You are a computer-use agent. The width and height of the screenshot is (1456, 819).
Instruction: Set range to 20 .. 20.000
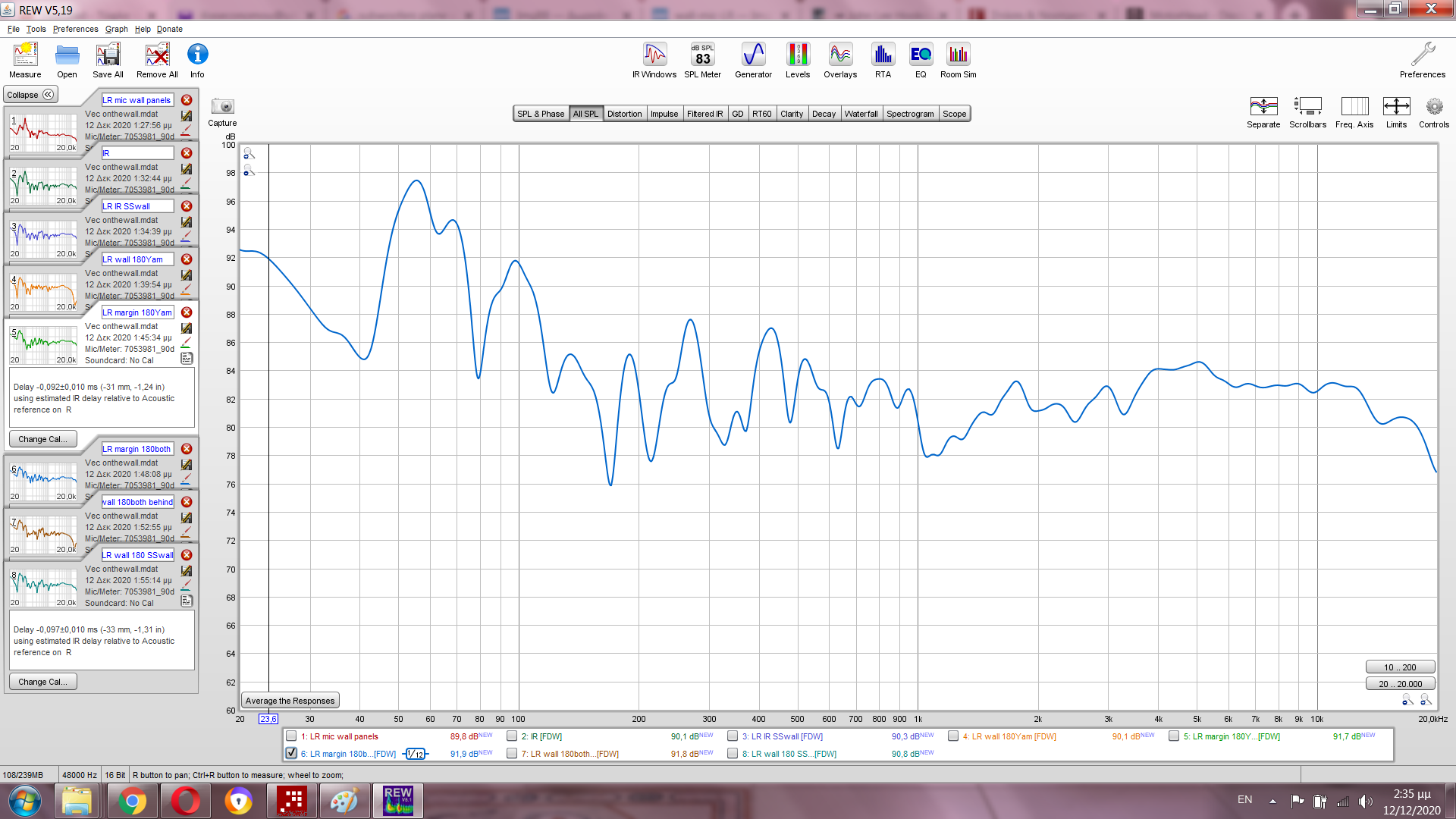[x=1400, y=684]
